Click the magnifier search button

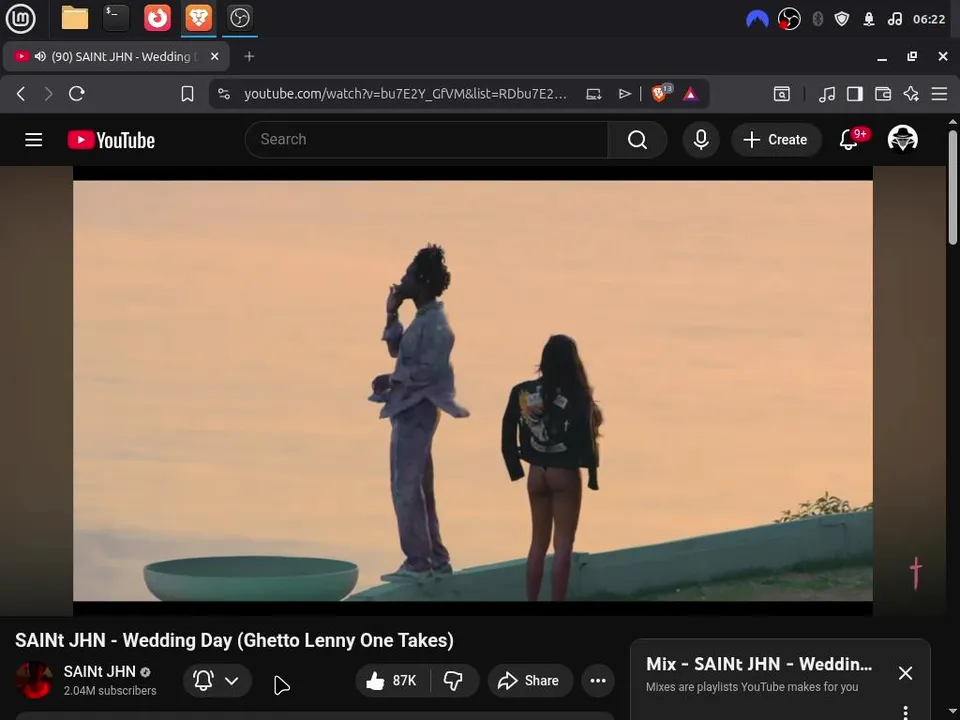pyautogui.click(x=637, y=140)
